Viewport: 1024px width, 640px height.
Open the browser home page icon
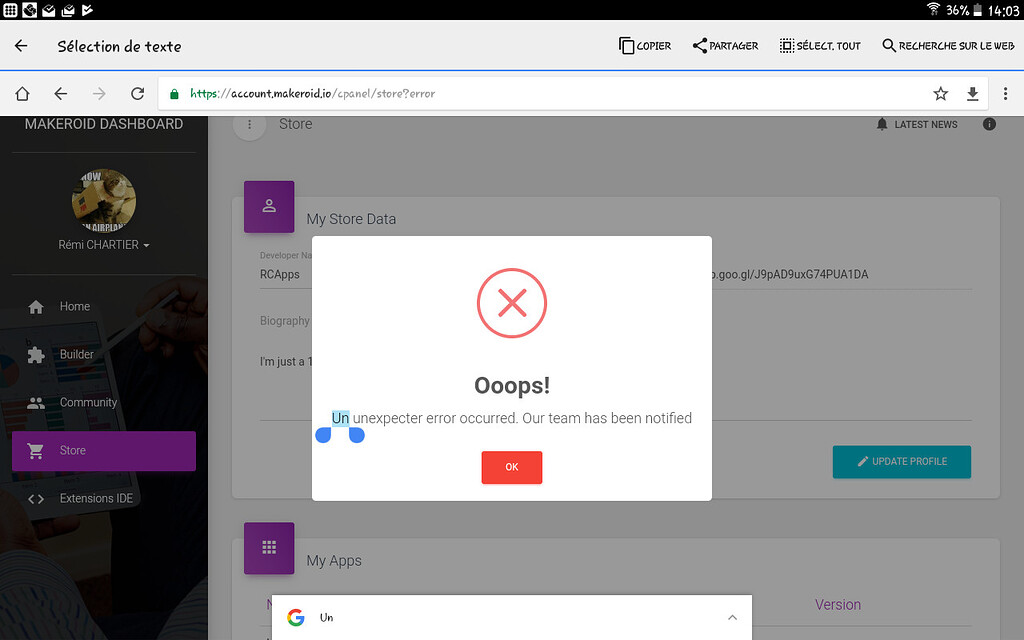[x=22, y=93]
